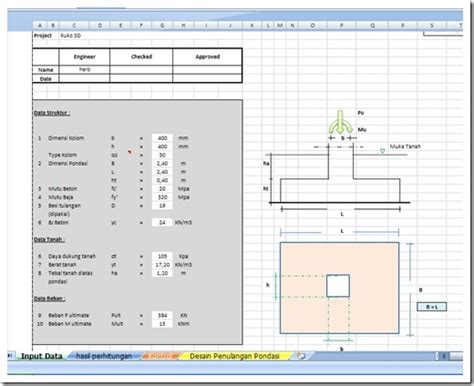Click the 'Checked' header cell
474x386 pixels.
click(141, 57)
